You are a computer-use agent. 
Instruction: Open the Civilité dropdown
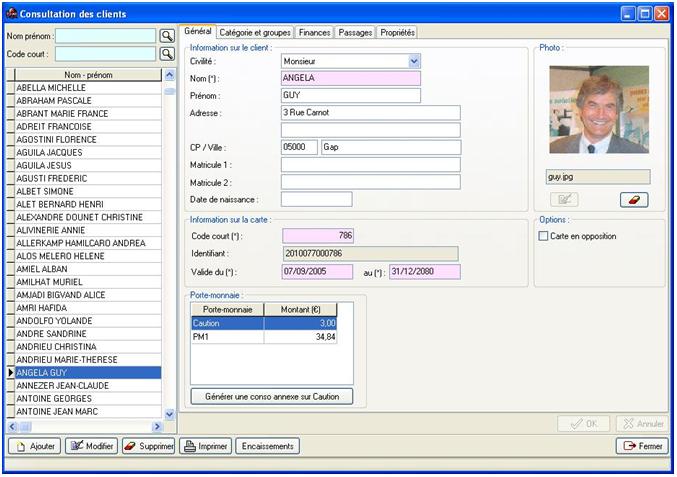(x=414, y=61)
